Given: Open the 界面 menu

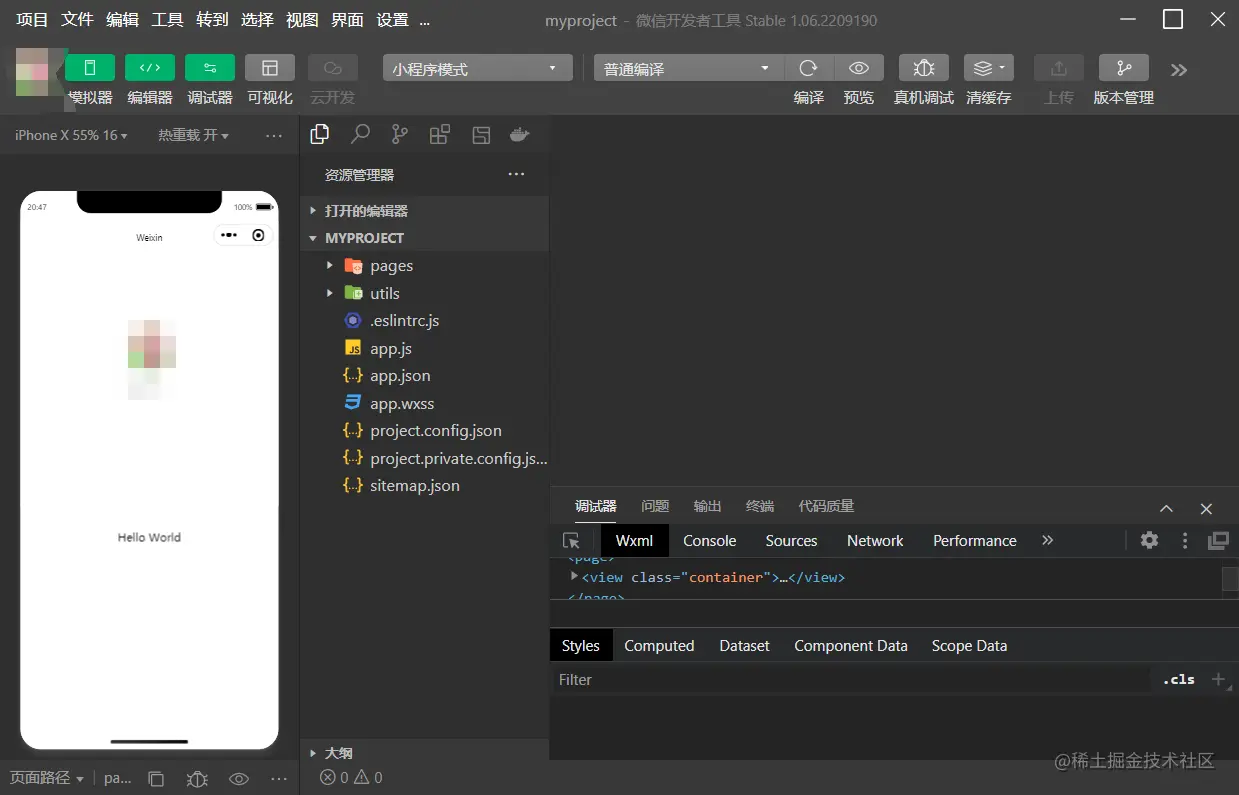Looking at the screenshot, I should [x=347, y=19].
